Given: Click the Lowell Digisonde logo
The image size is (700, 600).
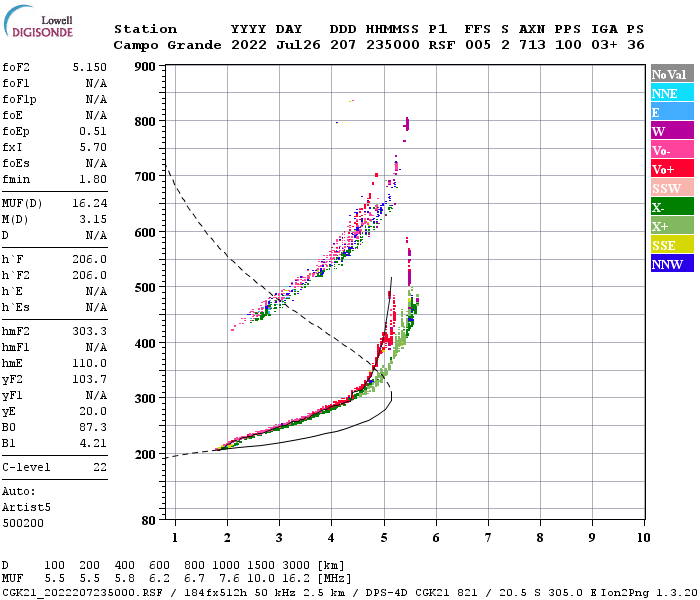Looking at the screenshot, I should (x=38, y=21).
